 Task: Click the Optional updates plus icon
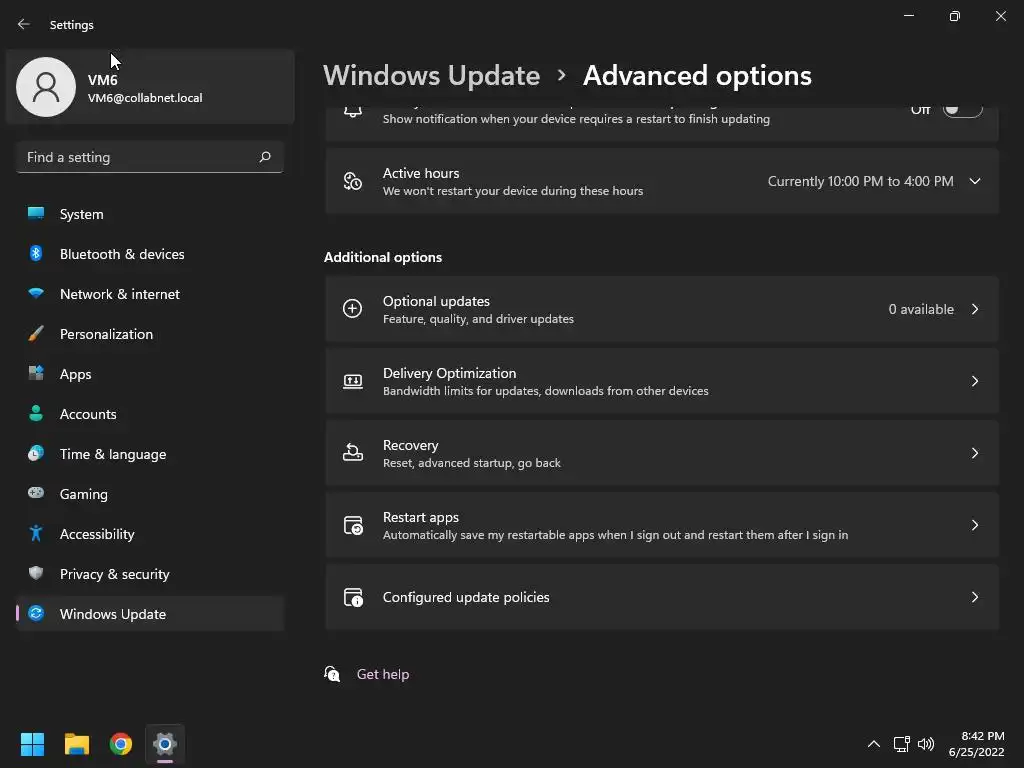point(352,309)
